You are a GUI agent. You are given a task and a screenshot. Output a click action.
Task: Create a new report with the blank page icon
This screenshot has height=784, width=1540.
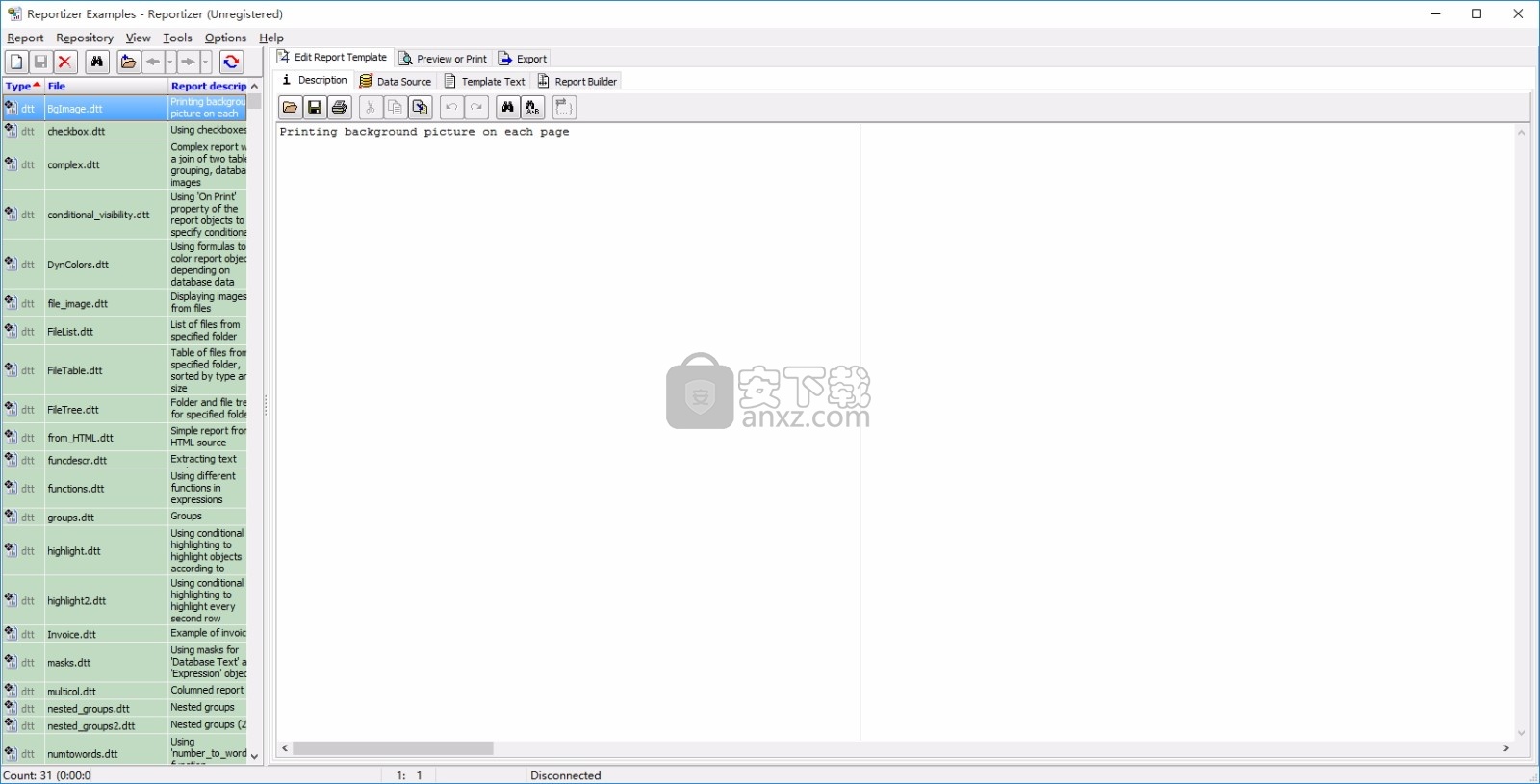coord(16,62)
